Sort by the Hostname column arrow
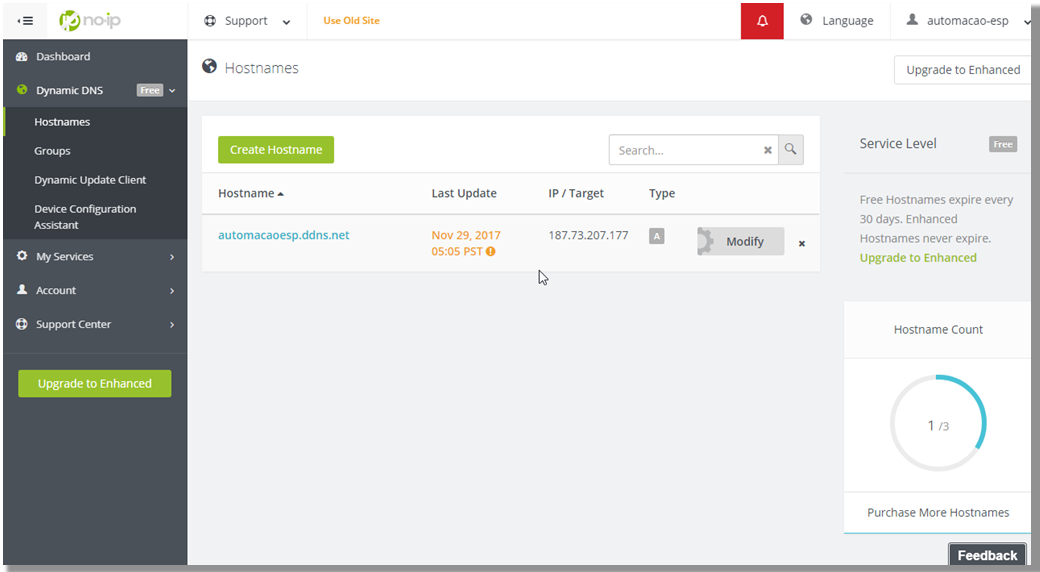 (281, 194)
